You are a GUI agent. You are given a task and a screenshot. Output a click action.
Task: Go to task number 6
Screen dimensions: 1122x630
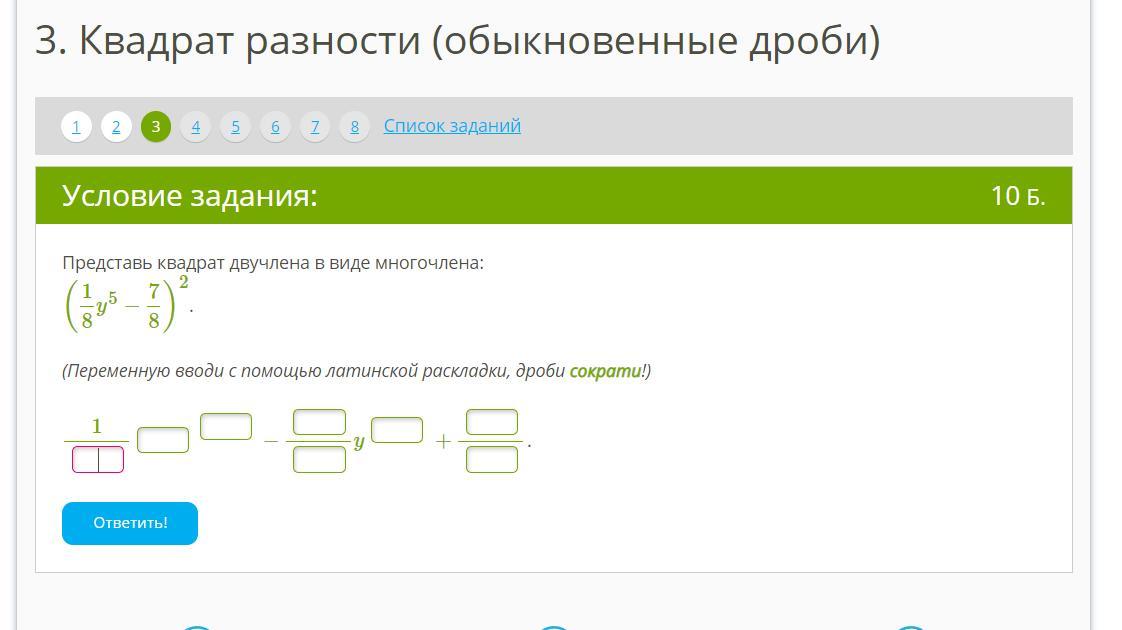pyautogui.click(x=275, y=127)
